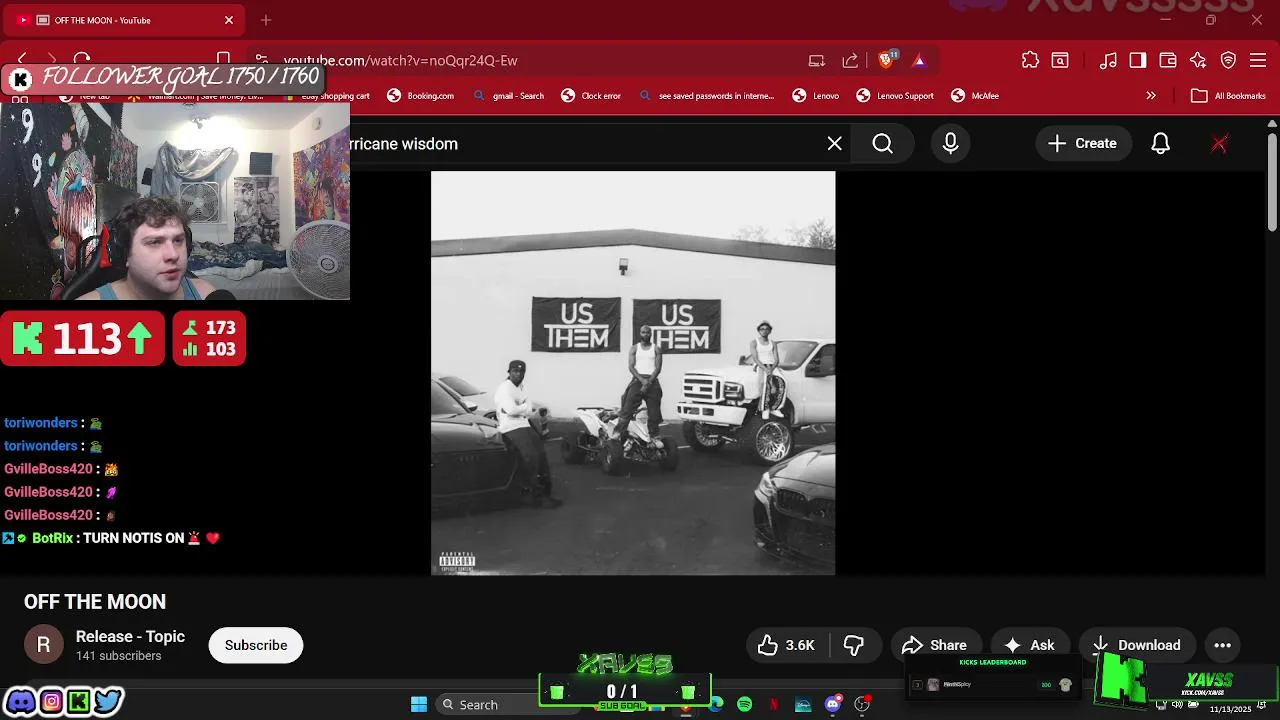Subscribe to Release - Topic
Viewport: 1280px width, 720px height.
coord(256,645)
